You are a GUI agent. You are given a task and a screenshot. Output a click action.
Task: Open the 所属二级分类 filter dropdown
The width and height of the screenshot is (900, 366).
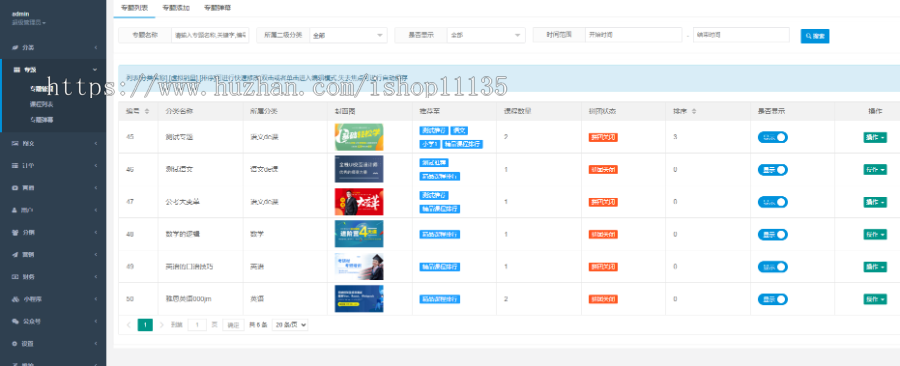coord(348,36)
